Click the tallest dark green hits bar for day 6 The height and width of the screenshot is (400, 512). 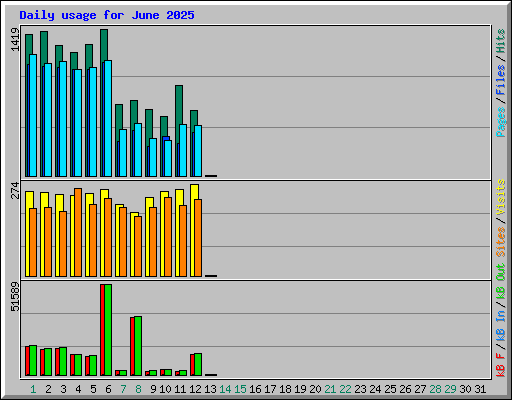click(104, 44)
